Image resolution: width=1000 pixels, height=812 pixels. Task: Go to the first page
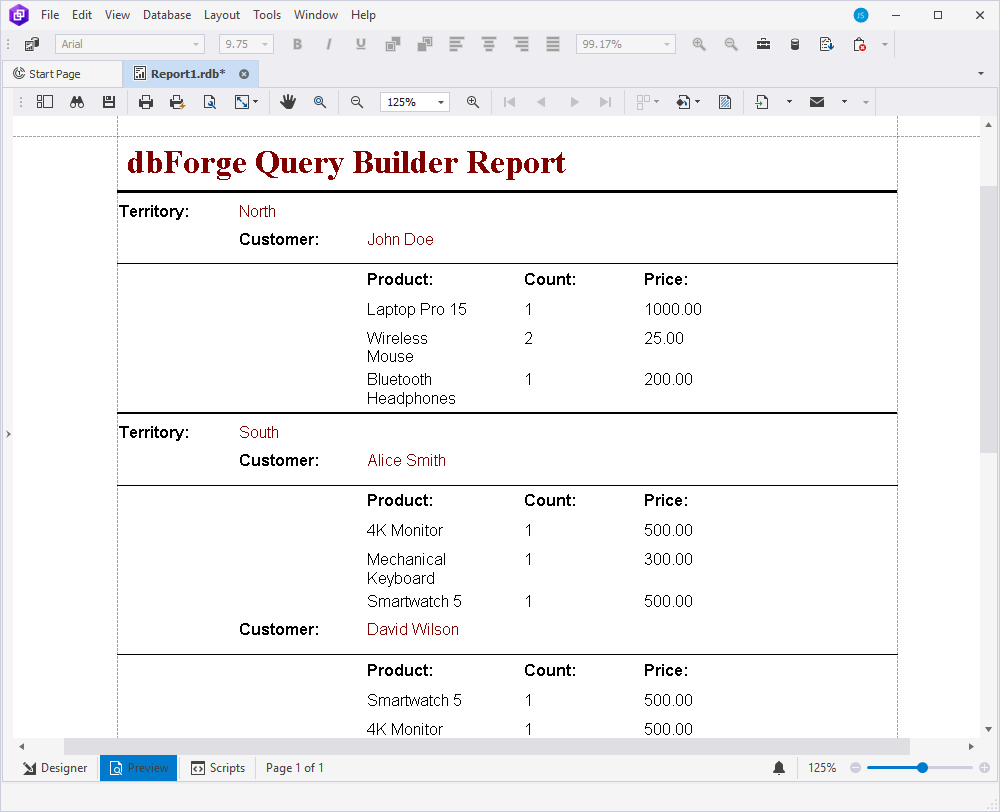[x=509, y=102]
